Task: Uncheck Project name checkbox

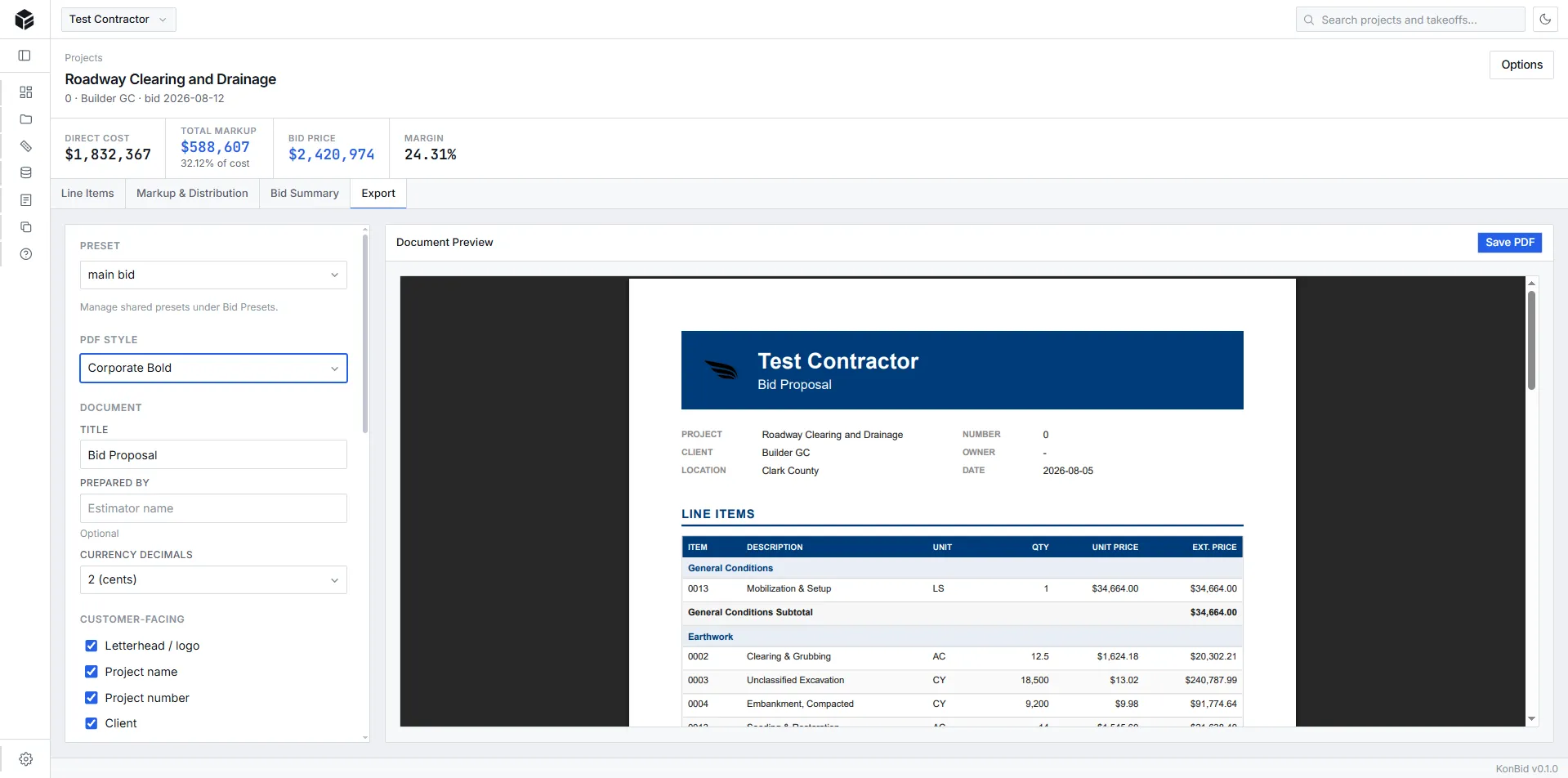Action: 92,672
